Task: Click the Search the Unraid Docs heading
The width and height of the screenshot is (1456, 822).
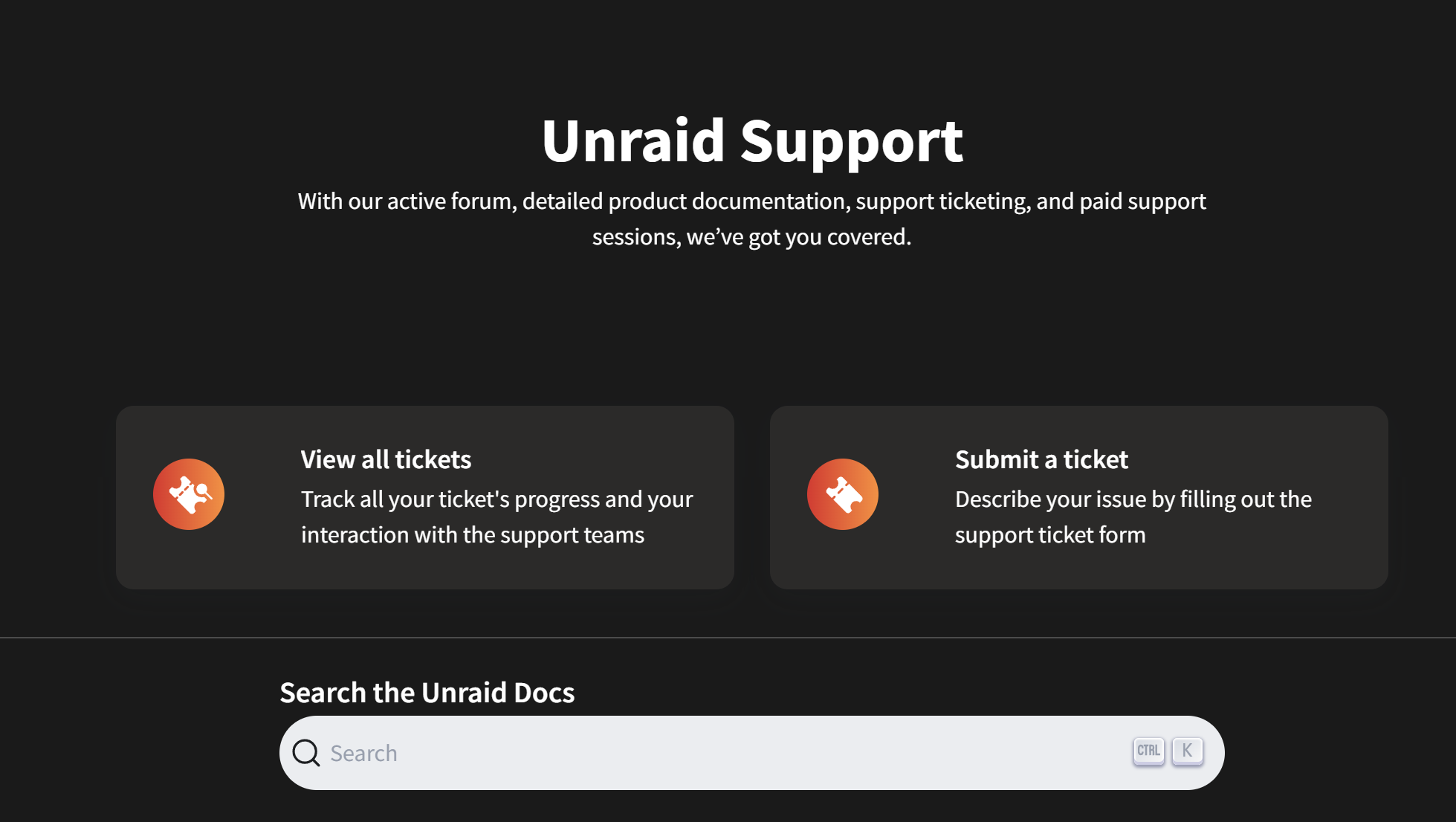Action: [427, 693]
